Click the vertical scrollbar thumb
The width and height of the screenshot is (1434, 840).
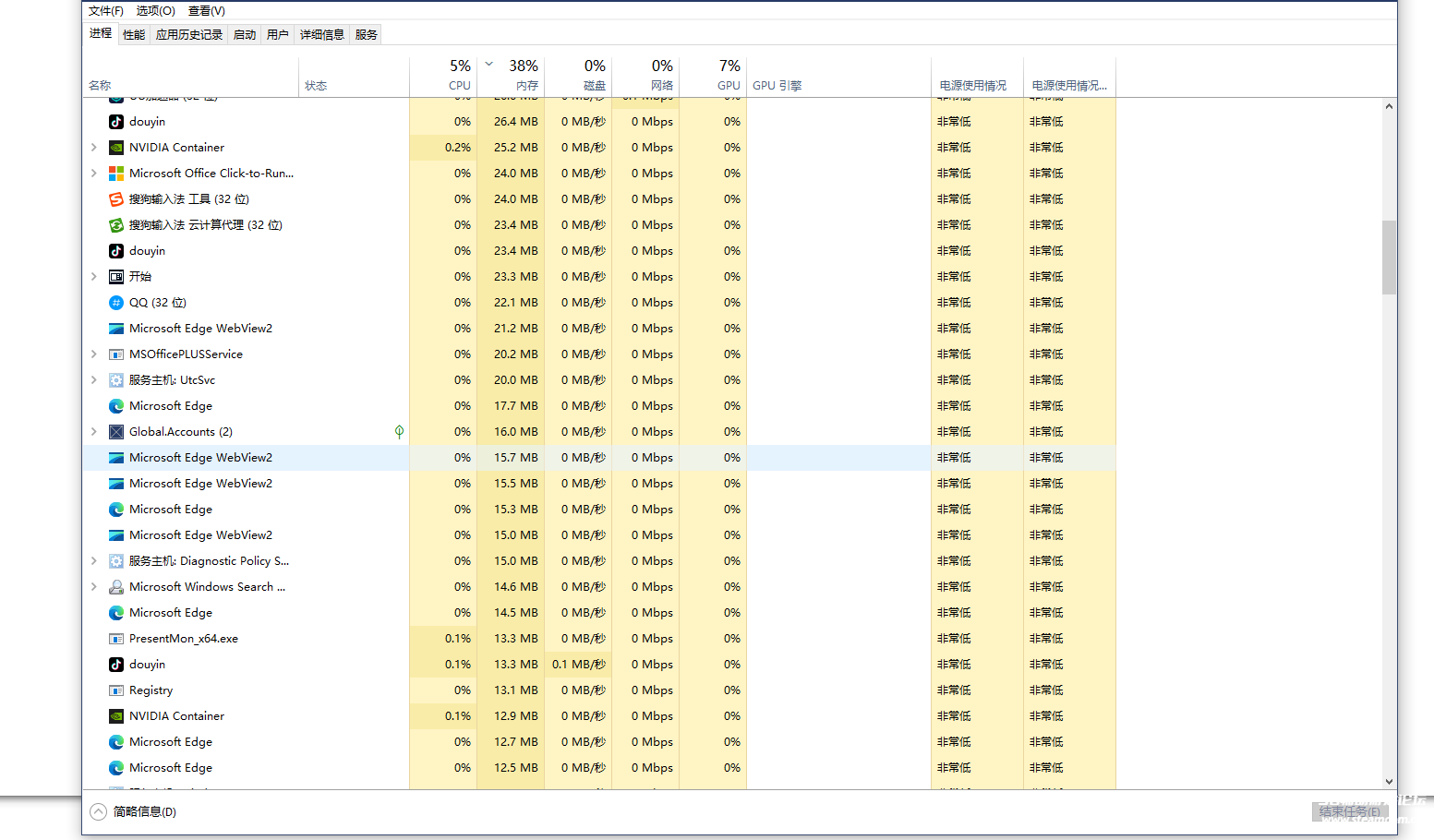[x=1389, y=257]
